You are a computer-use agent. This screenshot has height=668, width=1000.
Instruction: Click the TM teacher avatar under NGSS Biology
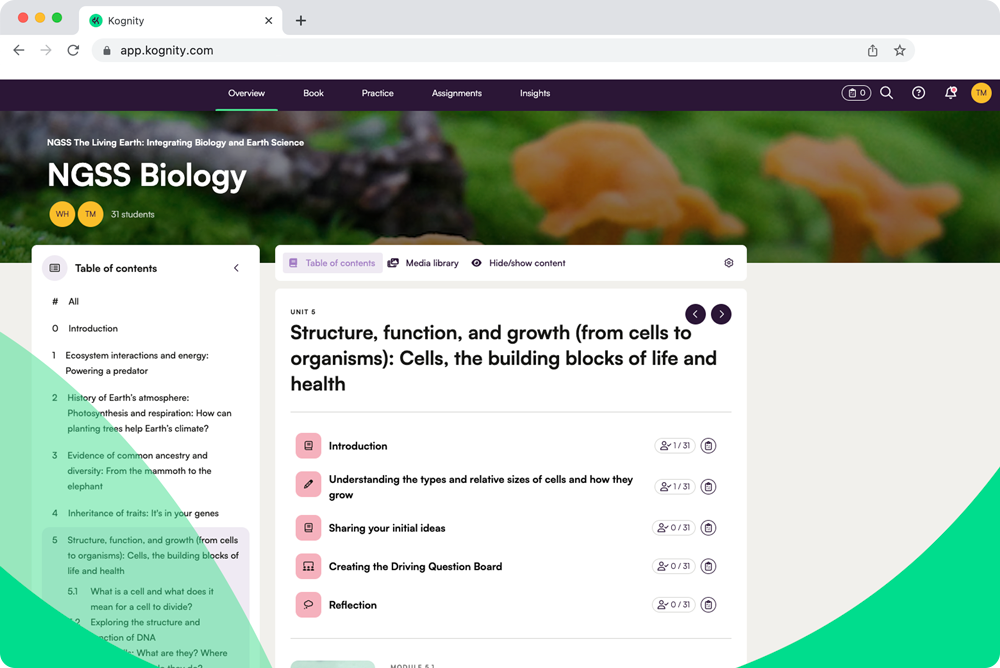pyautogui.click(x=91, y=214)
